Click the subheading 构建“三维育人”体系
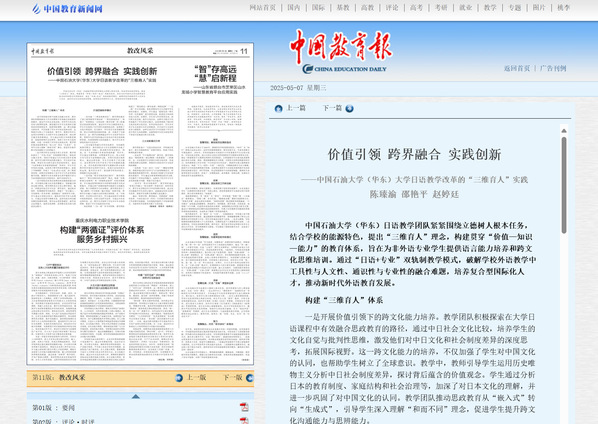Screen dimensions: 598x424 tap(344, 300)
